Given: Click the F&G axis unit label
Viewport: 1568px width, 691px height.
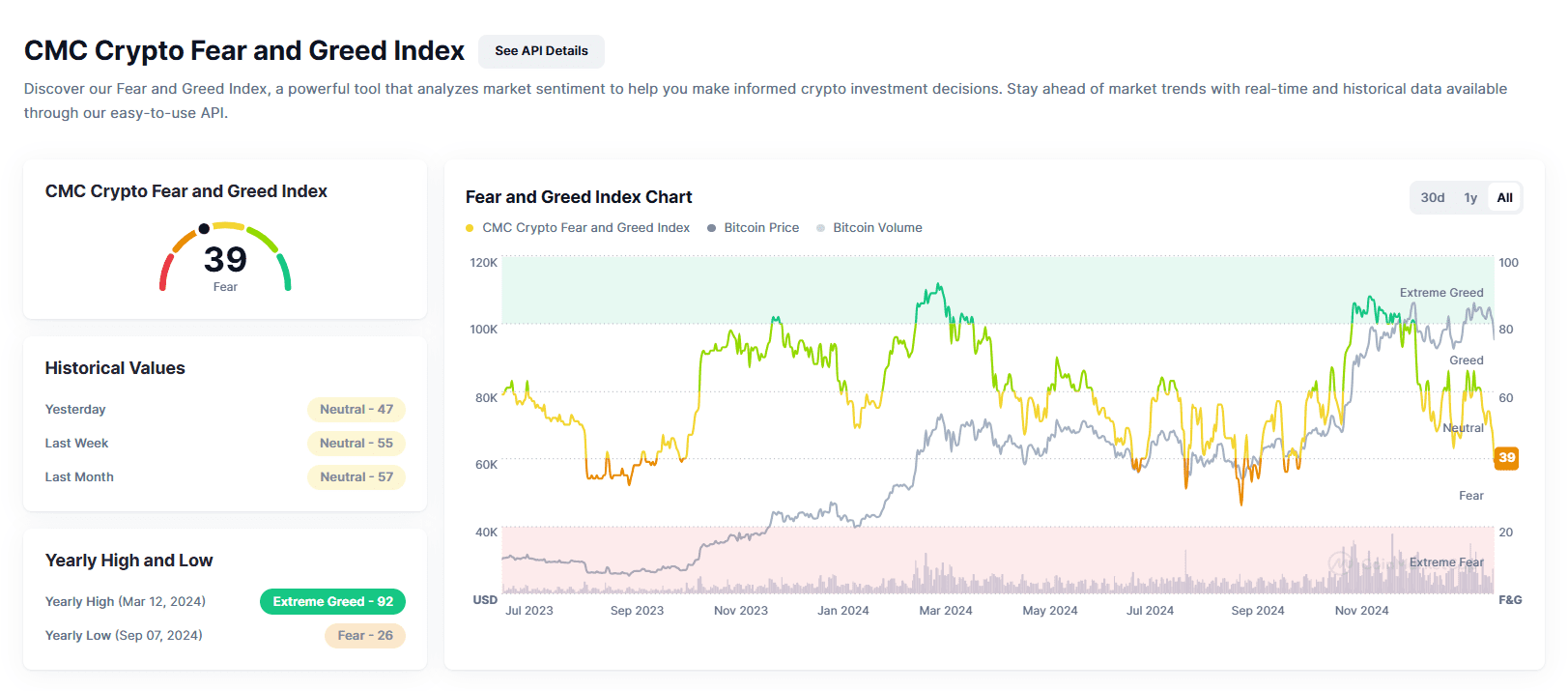Looking at the screenshot, I should [1510, 600].
